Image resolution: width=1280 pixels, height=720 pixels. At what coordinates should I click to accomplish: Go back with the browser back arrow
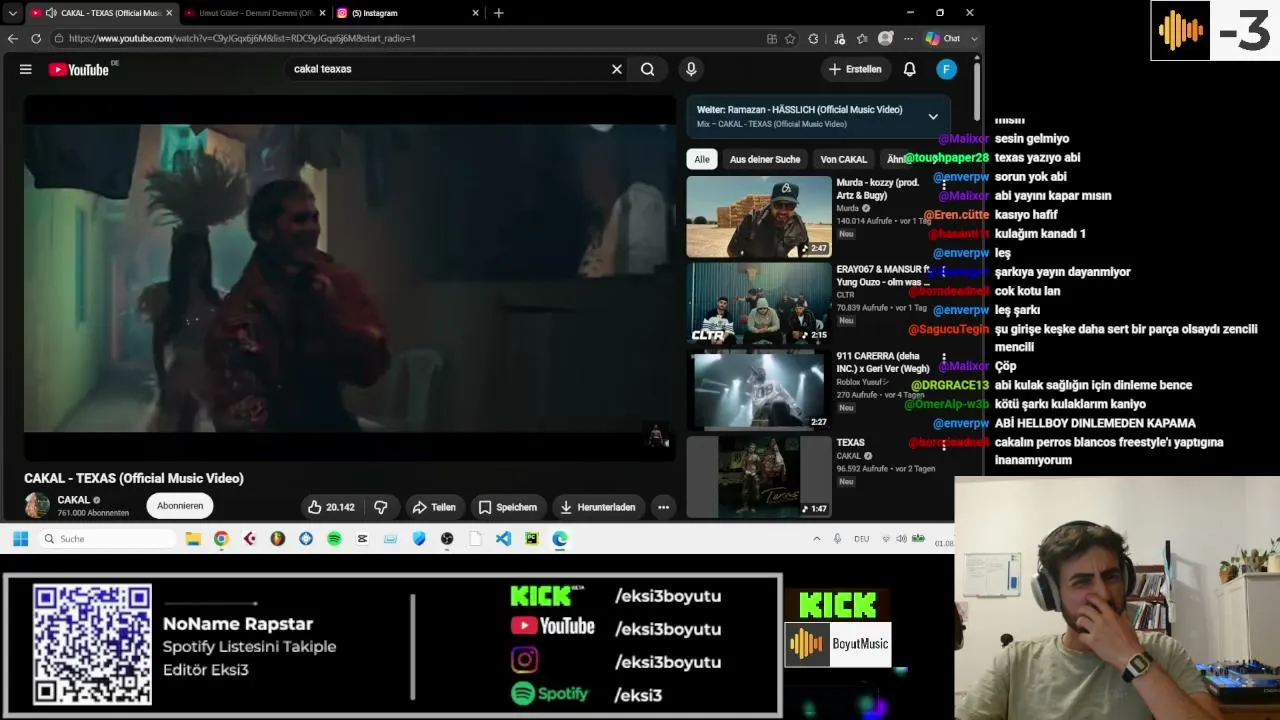[13, 38]
